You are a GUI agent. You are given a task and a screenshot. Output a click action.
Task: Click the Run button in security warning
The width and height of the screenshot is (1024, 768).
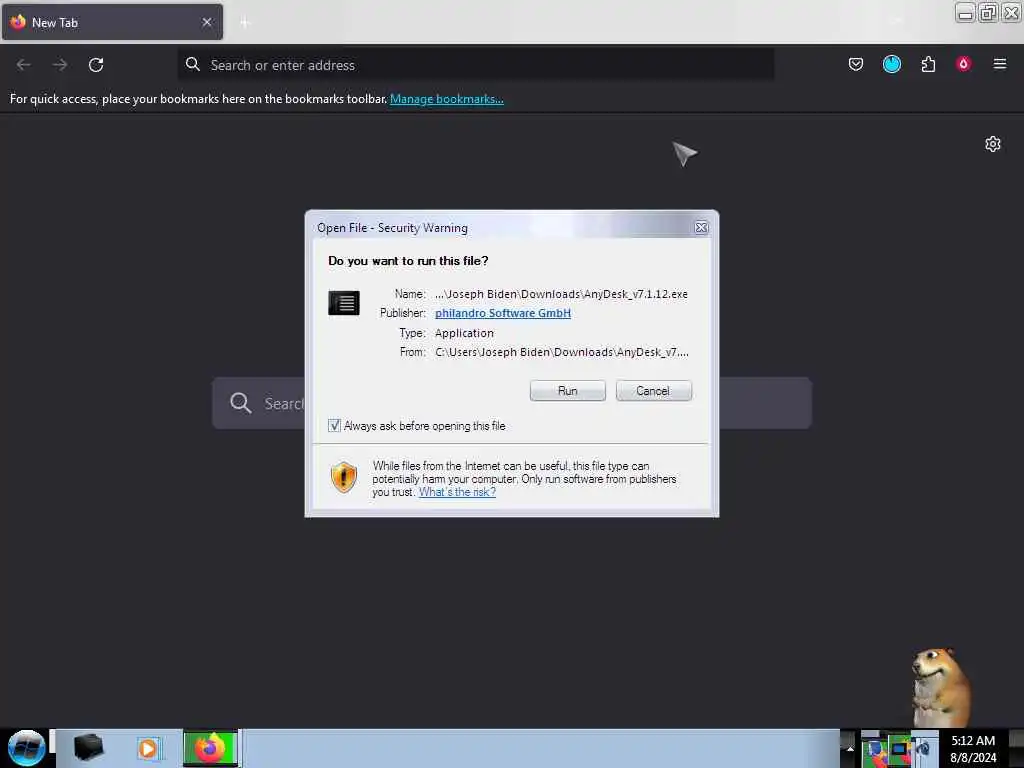567,391
